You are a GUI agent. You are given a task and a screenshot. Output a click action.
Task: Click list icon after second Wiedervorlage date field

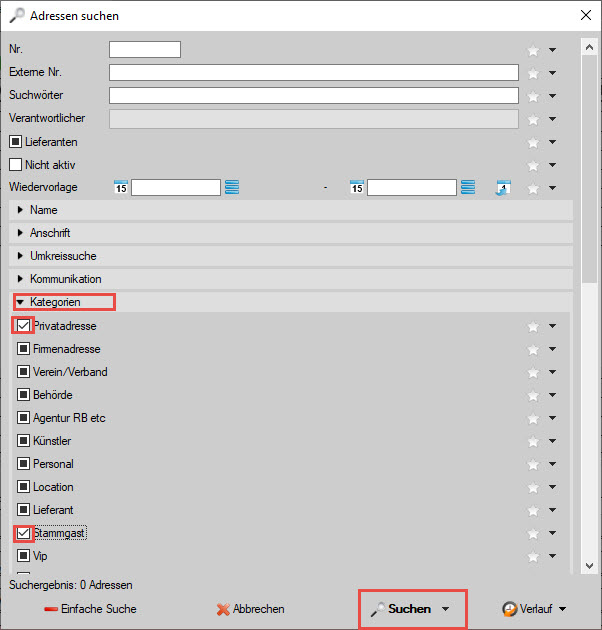point(468,188)
